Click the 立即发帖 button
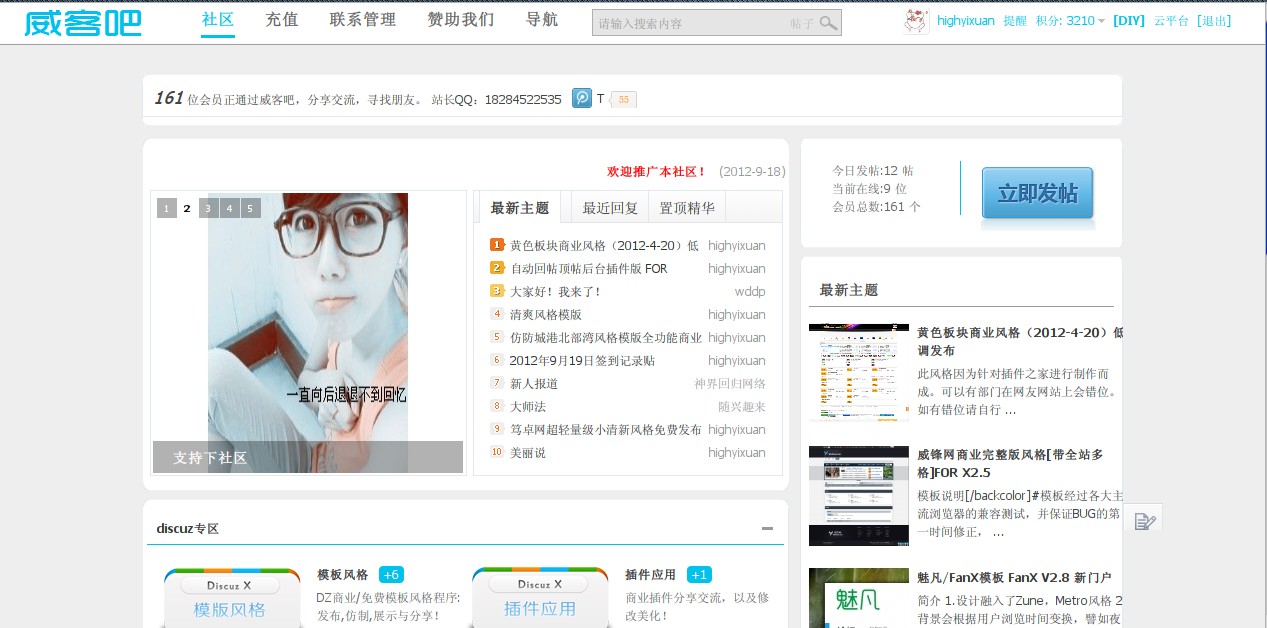This screenshot has width=1267, height=628. tap(1037, 193)
